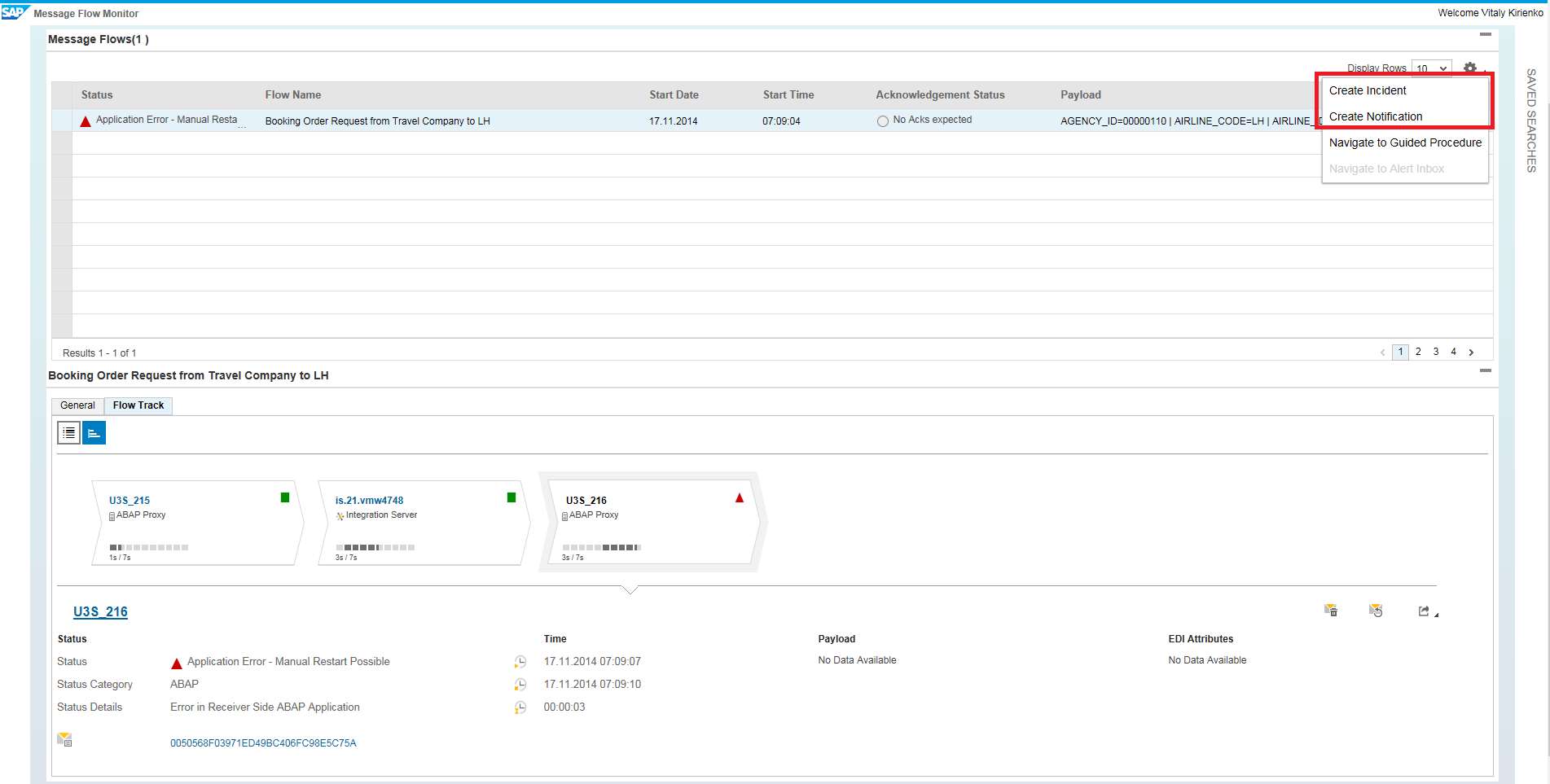
Task: Click the restart message envelope icon
Action: coord(1376,611)
